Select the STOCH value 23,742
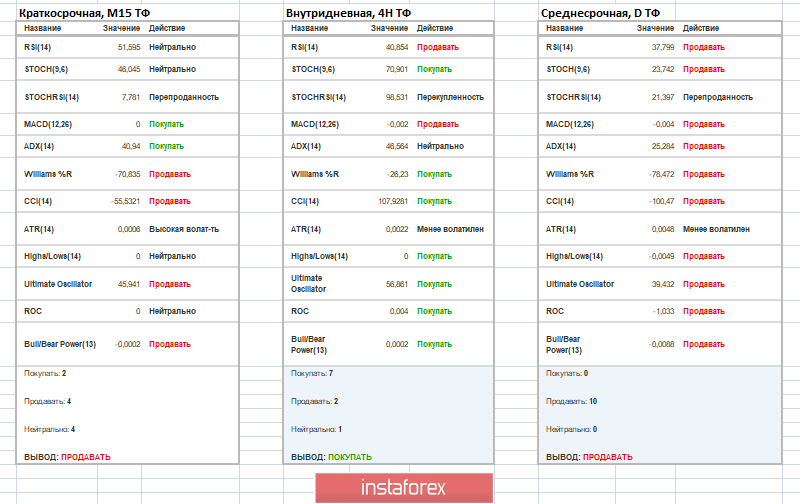 (x=663, y=69)
